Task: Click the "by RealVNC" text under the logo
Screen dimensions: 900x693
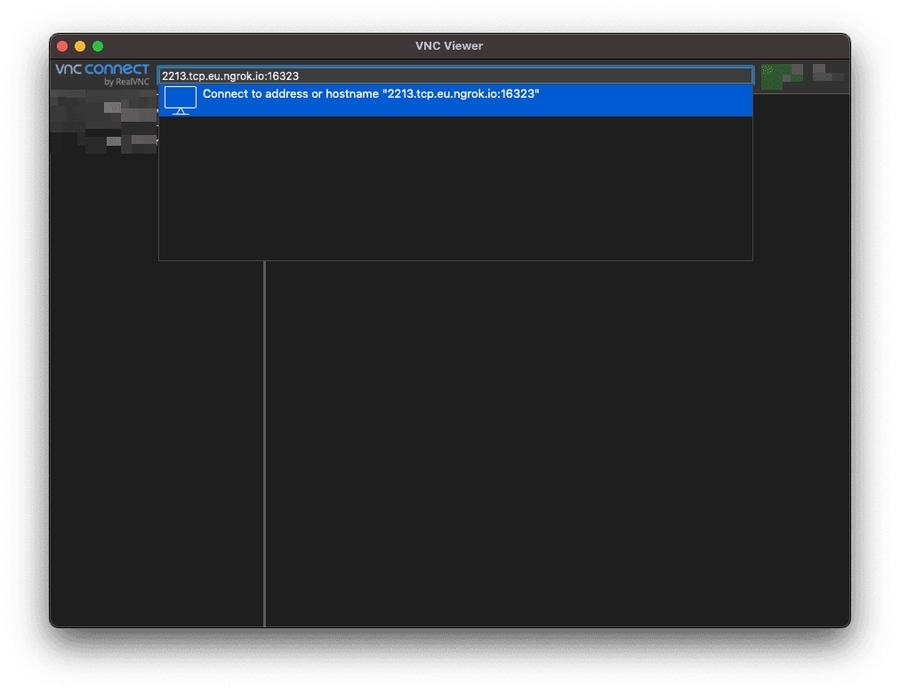Action: click(126, 82)
